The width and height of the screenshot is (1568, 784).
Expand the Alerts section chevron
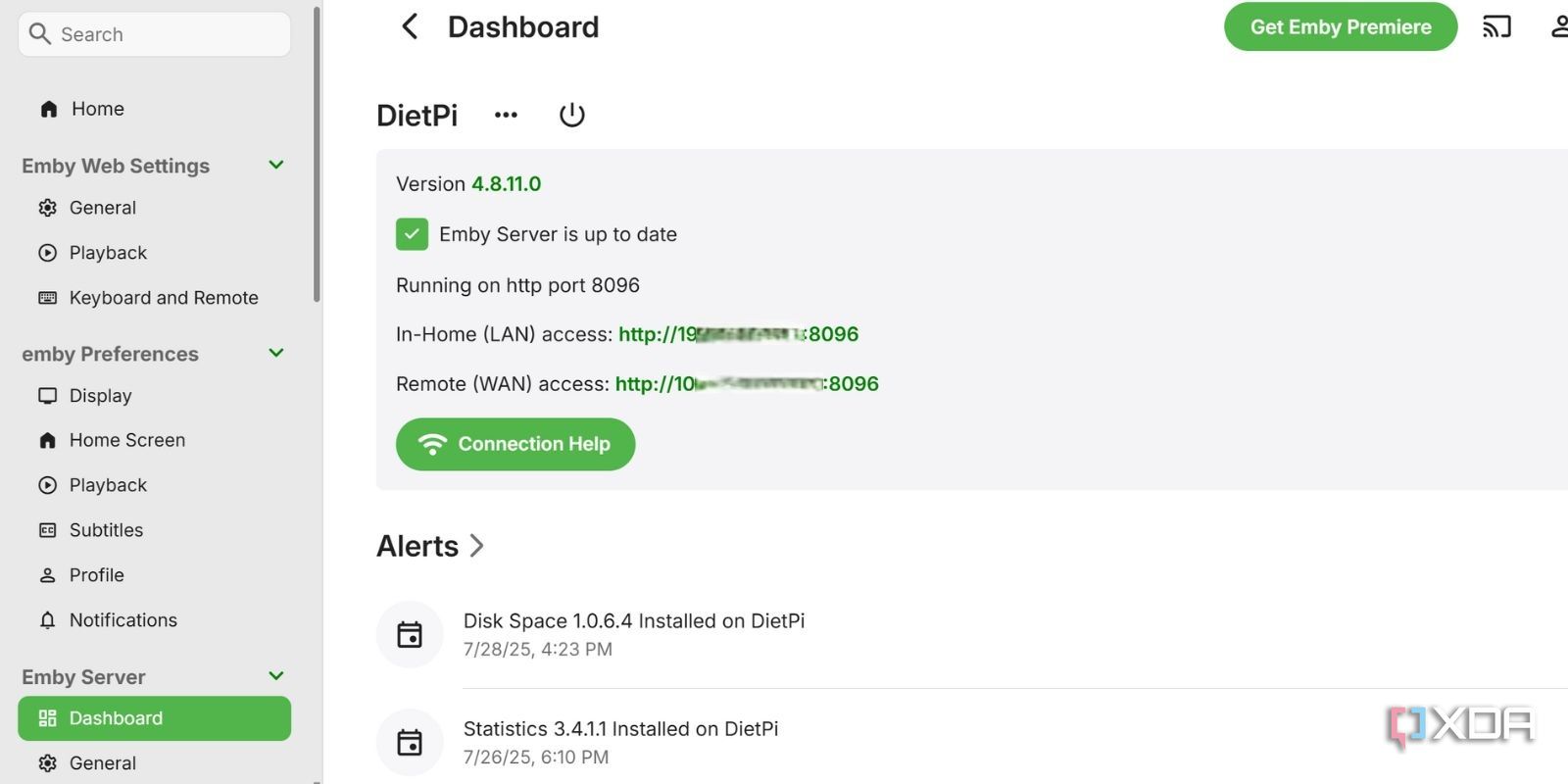[x=477, y=546]
